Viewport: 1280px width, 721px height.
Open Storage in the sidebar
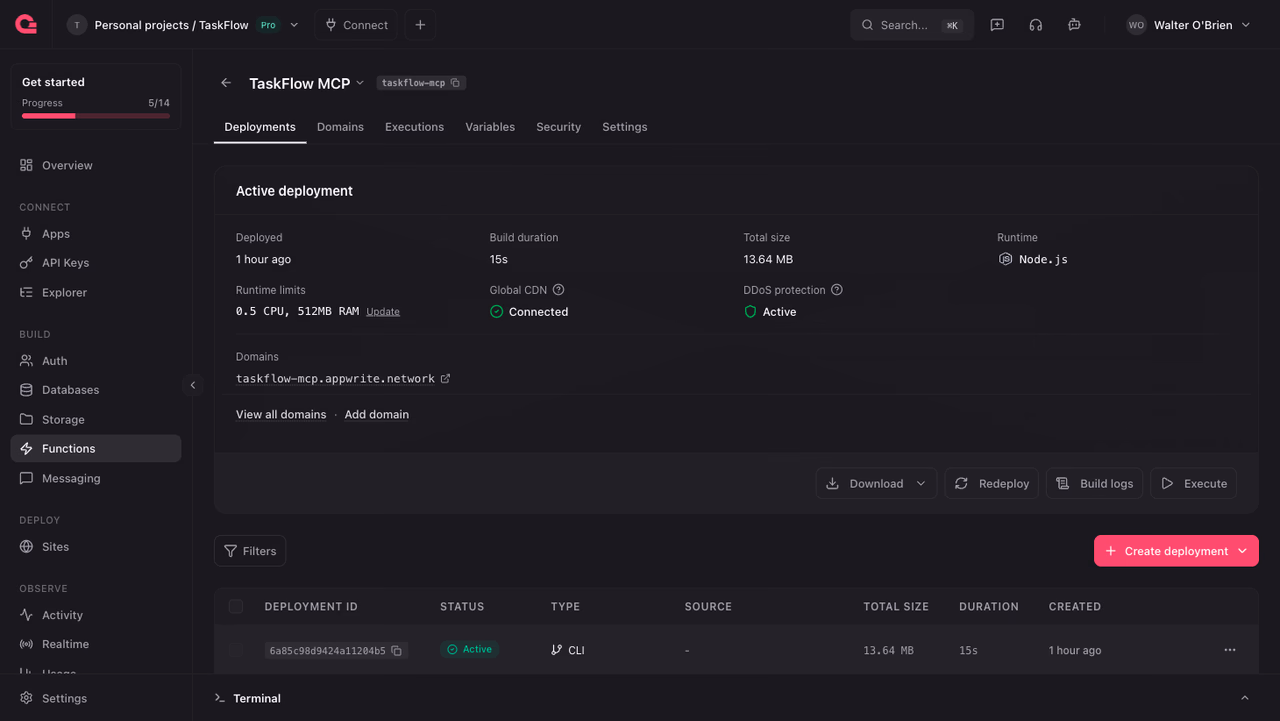pyautogui.click(x=96, y=420)
